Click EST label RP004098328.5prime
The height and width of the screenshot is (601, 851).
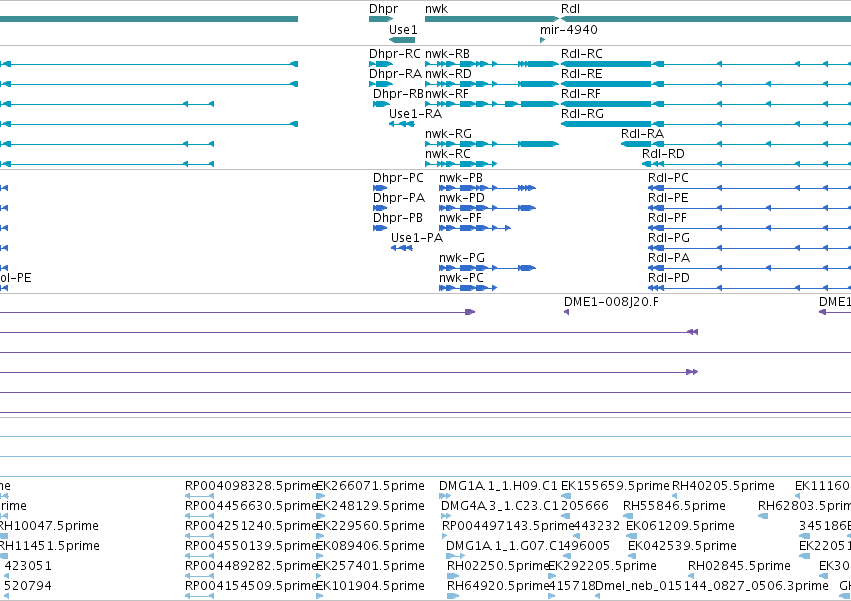click(251, 486)
